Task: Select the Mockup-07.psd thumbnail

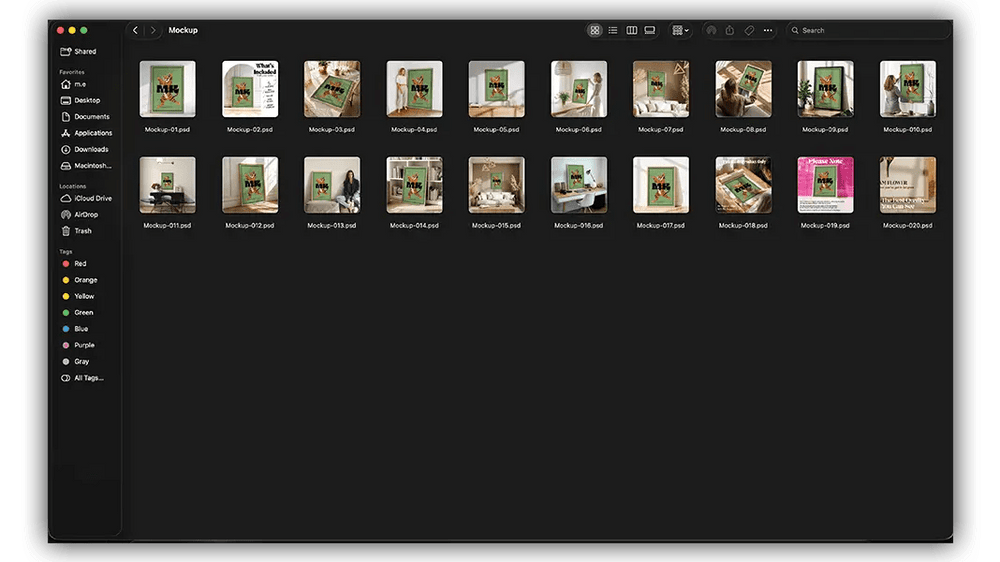Action: point(661,89)
